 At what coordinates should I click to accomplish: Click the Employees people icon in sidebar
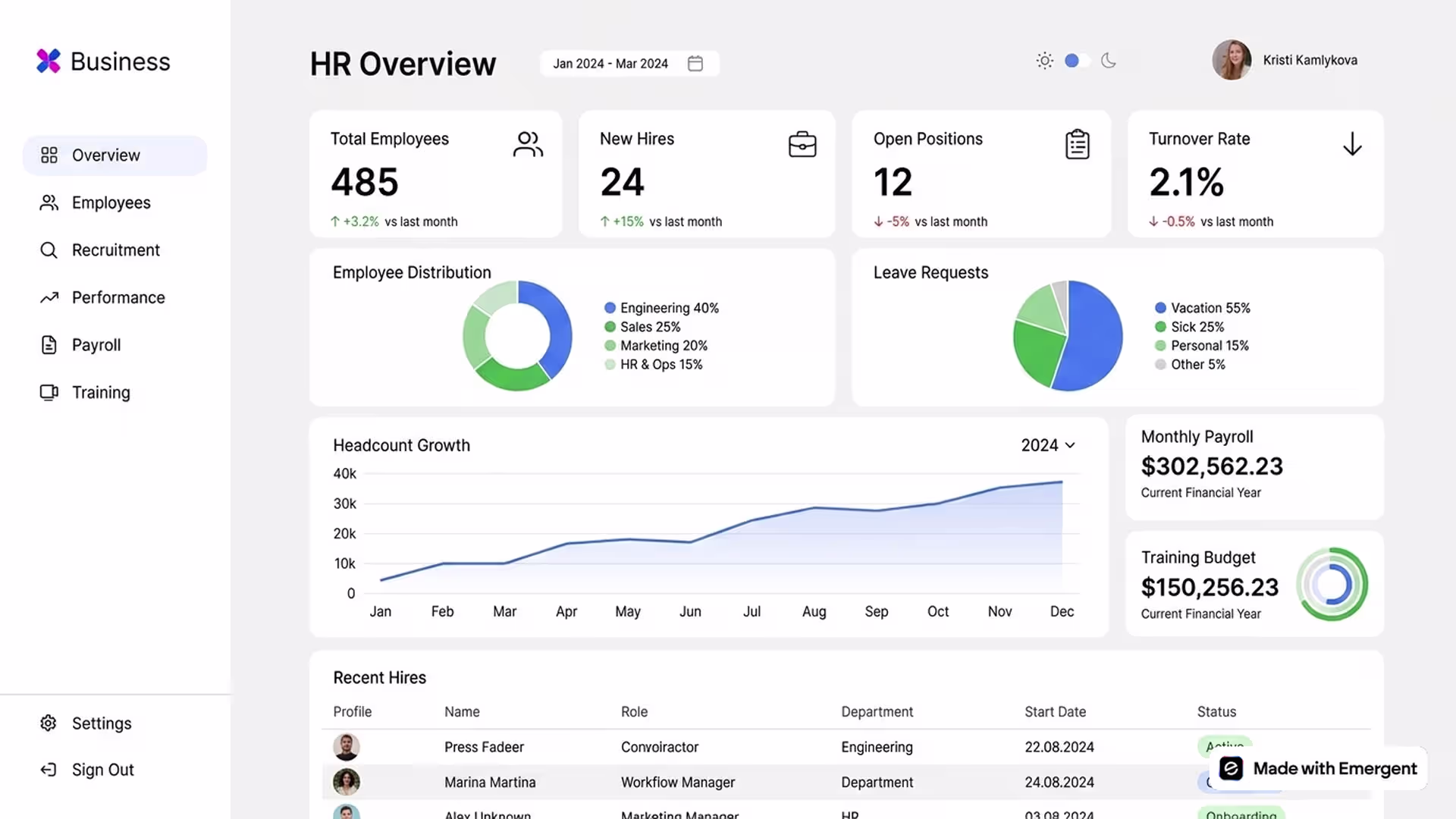click(x=49, y=202)
